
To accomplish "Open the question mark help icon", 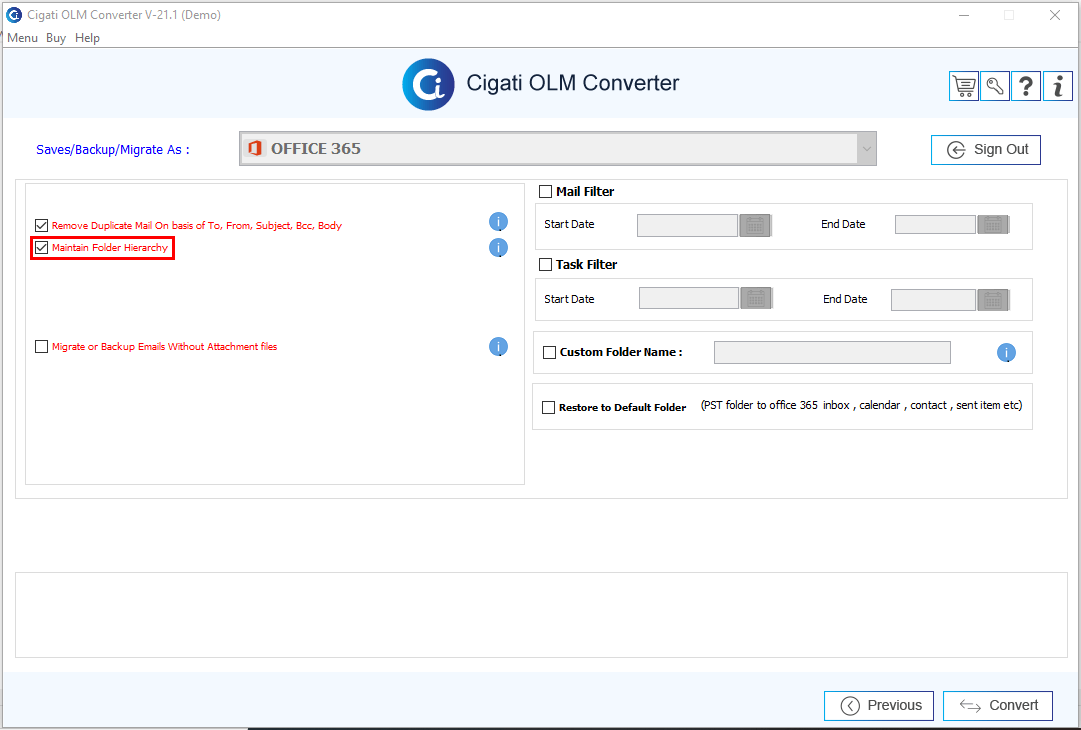I will (x=1026, y=86).
